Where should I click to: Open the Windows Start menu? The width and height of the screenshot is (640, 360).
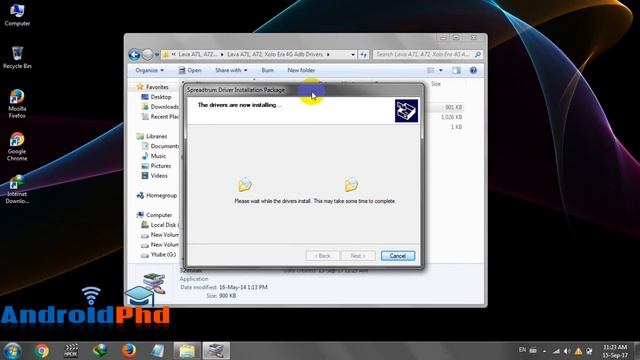pos(12,351)
